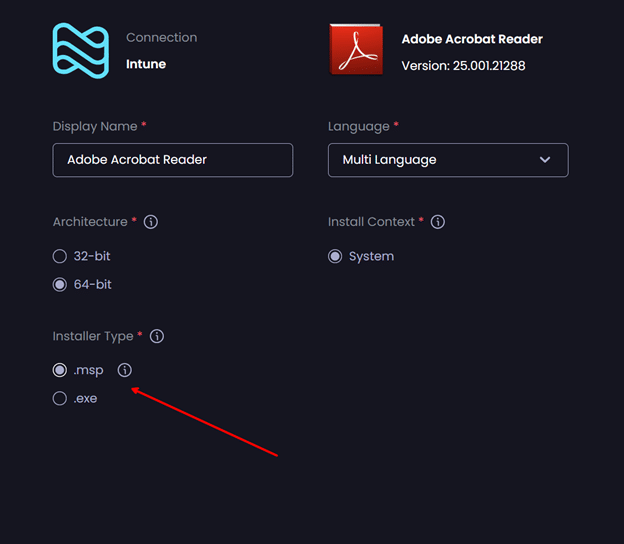Click the Intune connection name
The width and height of the screenshot is (624, 544).
pos(146,64)
